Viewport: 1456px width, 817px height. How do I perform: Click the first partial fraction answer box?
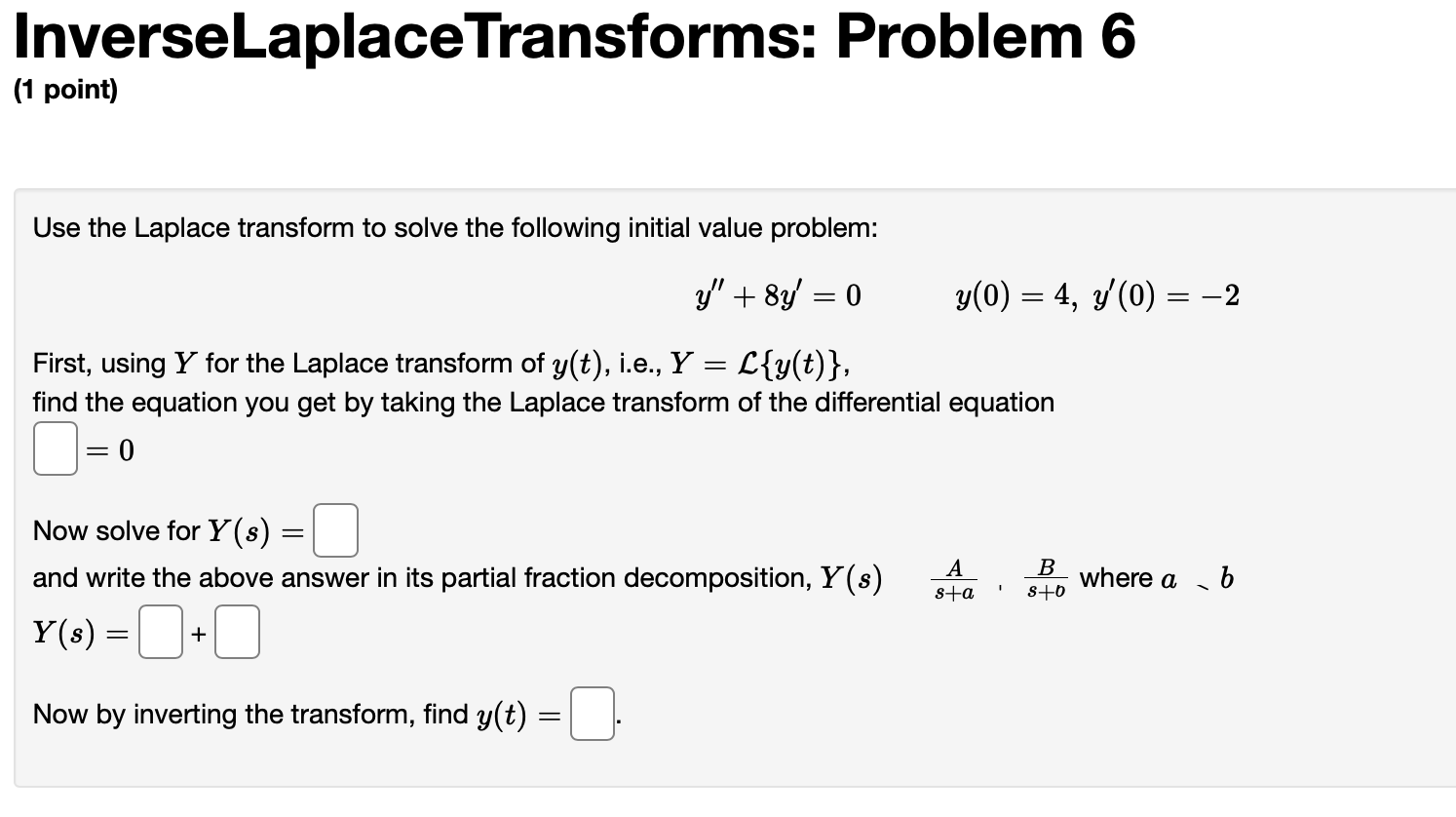pyautogui.click(x=160, y=631)
